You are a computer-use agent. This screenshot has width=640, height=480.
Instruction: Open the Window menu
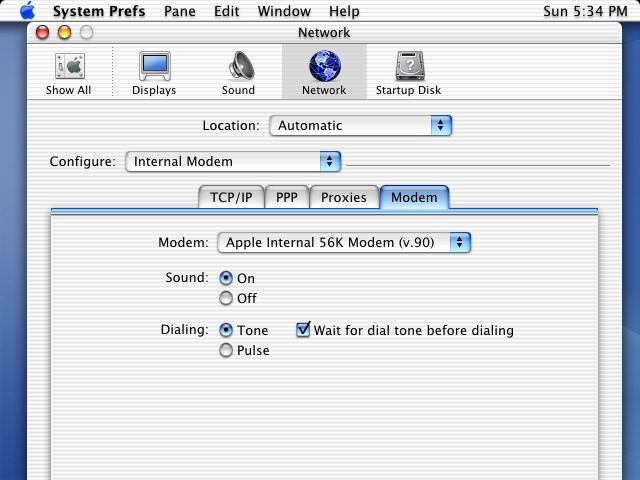(x=284, y=11)
